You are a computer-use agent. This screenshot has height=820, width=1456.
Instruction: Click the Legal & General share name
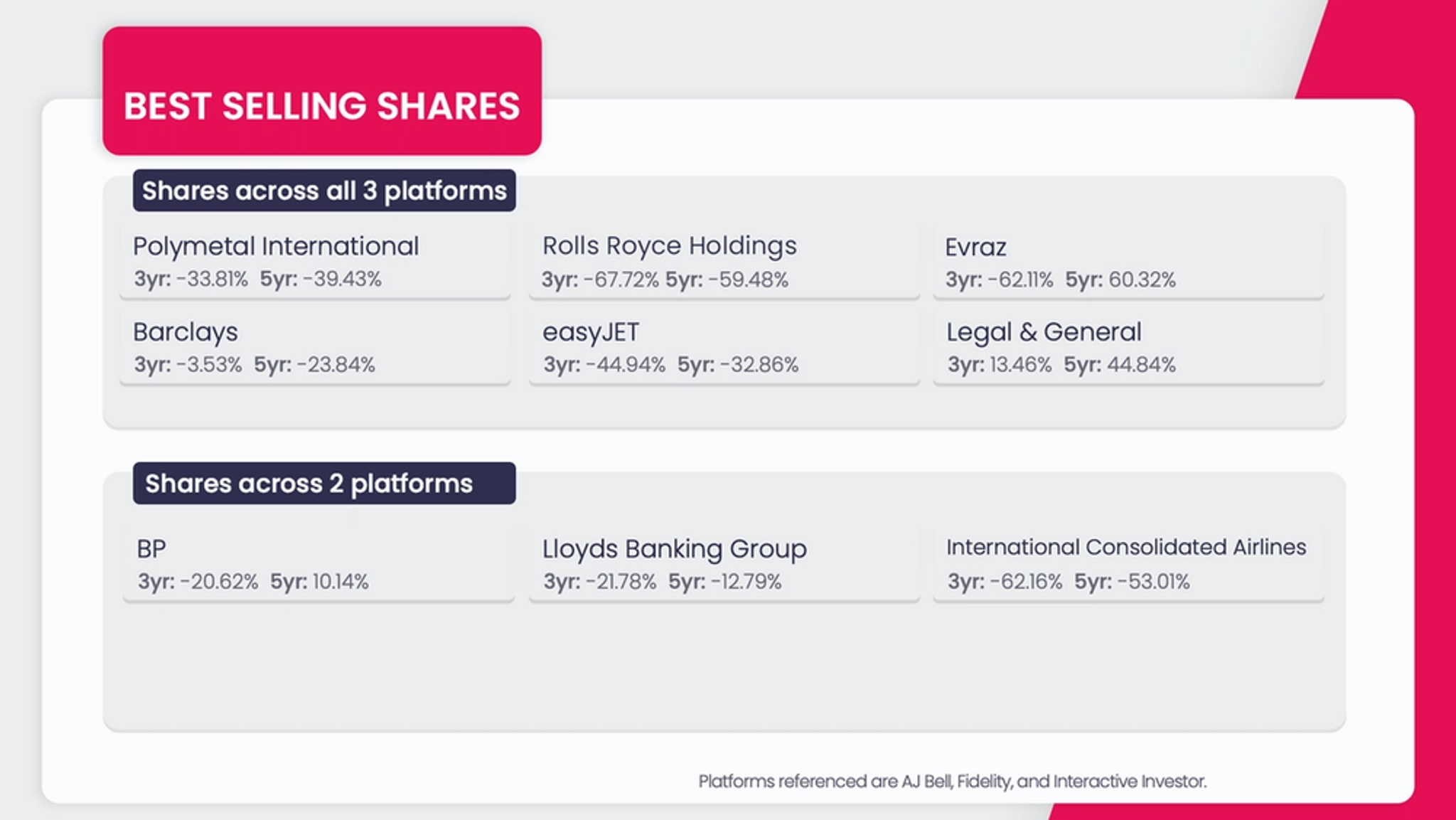1044,332
